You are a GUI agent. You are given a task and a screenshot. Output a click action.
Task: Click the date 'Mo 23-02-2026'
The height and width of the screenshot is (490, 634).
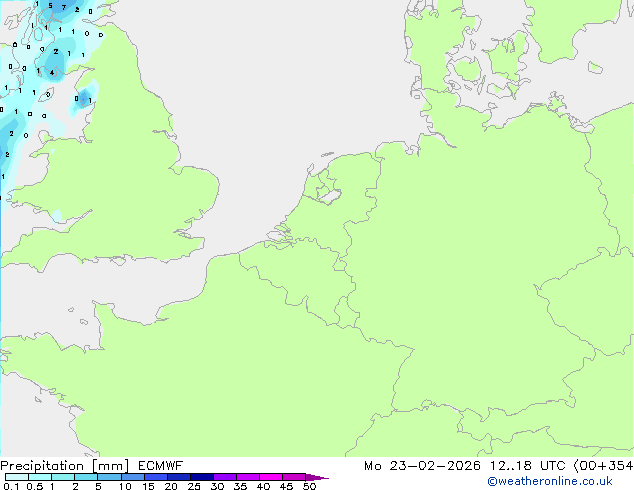[x=422, y=466]
